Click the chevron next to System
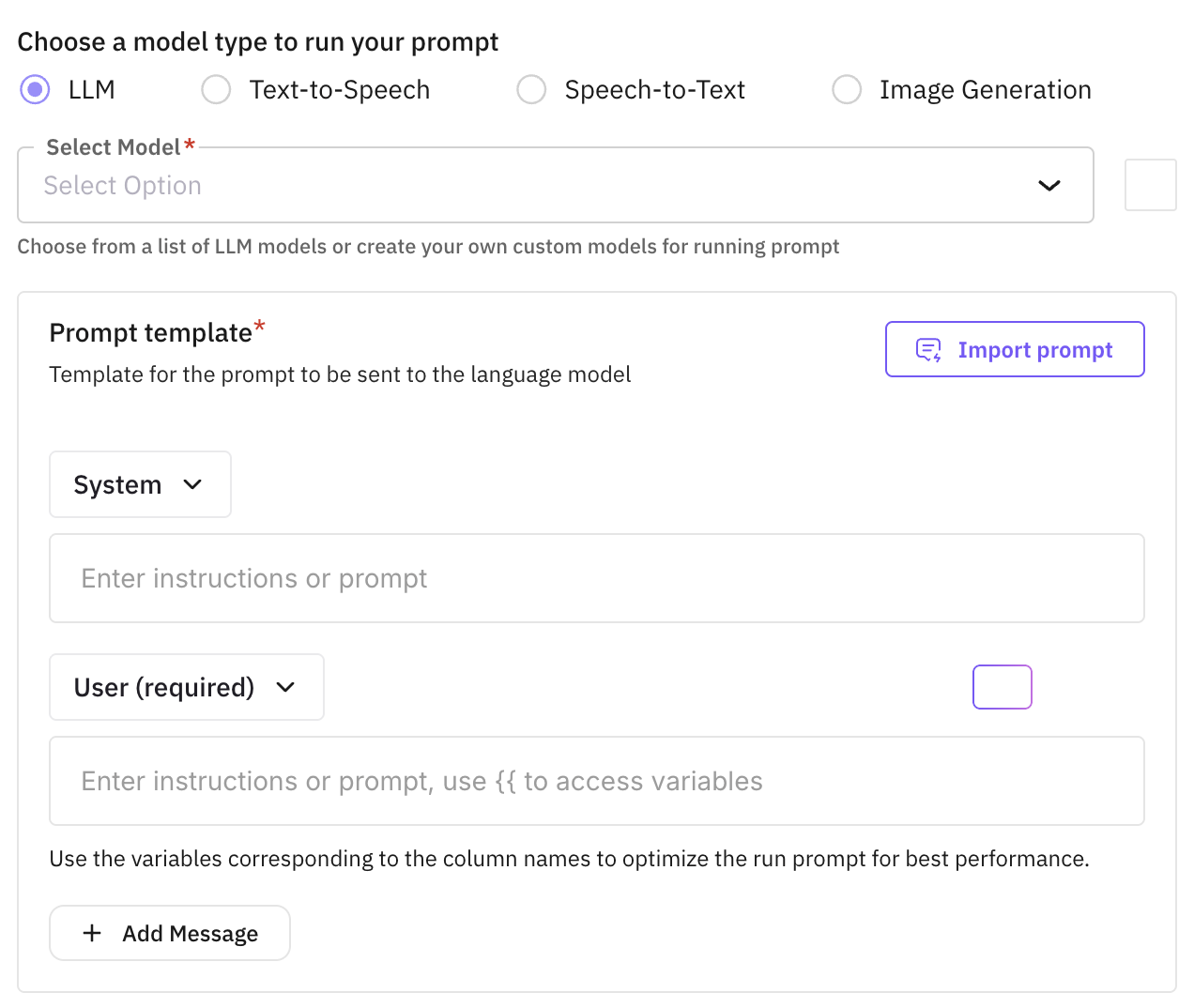 click(x=192, y=484)
